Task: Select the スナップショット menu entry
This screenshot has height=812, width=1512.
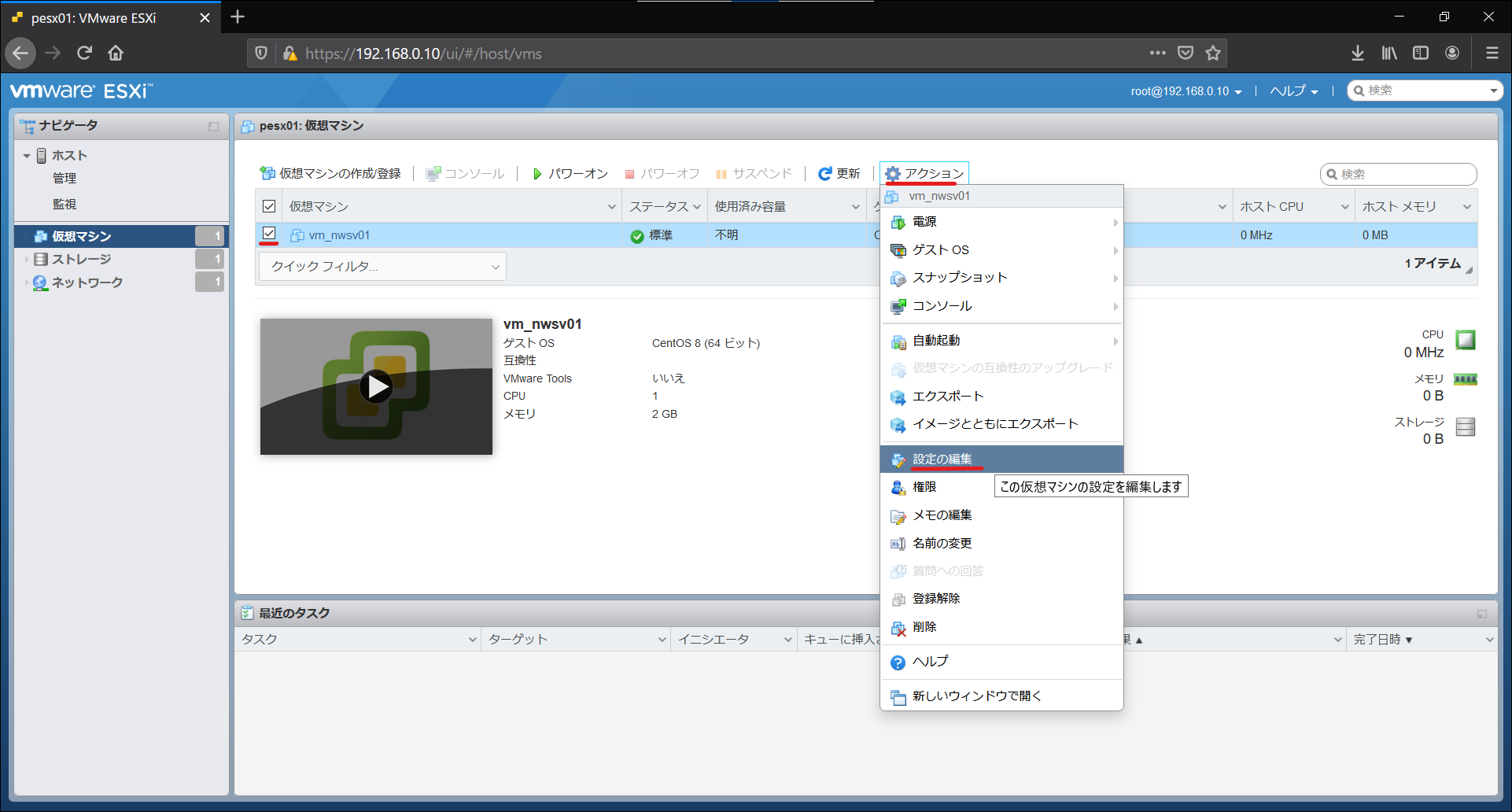Action: point(1001,278)
